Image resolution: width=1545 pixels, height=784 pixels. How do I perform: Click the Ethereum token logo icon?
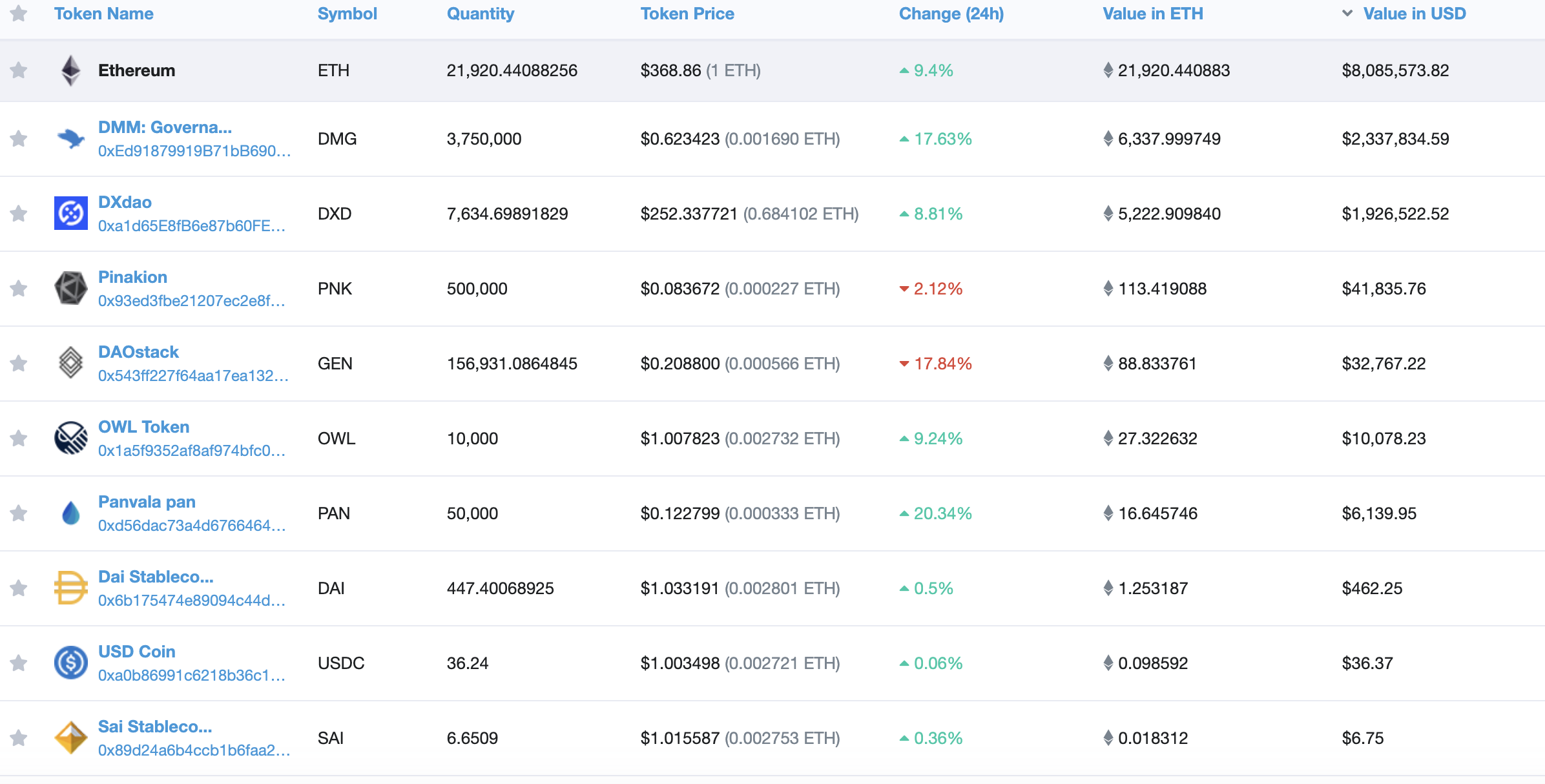click(71, 70)
